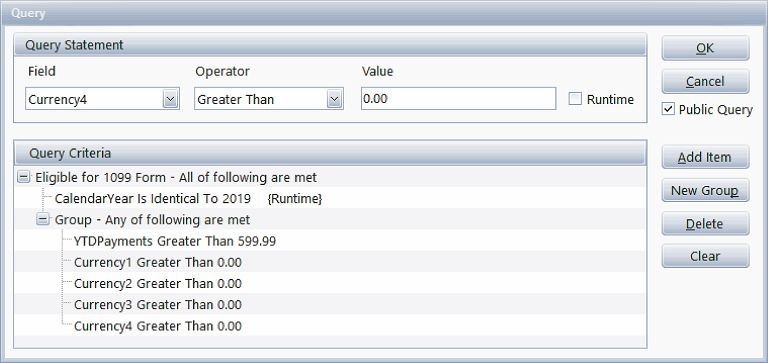Create a New Group
The width and height of the screenshot is (768, 363).
click(705, 191)
